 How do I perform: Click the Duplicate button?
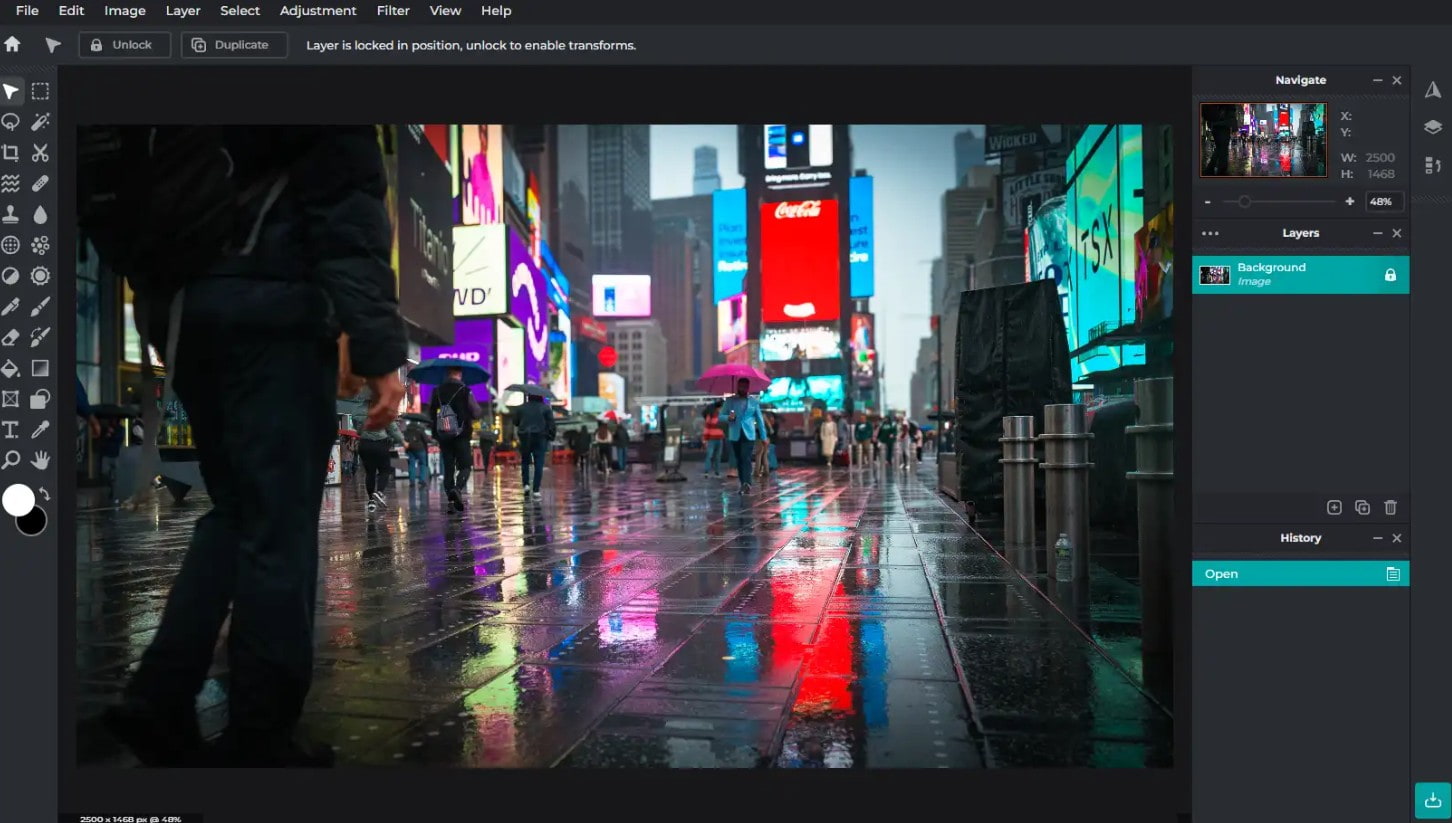coord(234,45)
